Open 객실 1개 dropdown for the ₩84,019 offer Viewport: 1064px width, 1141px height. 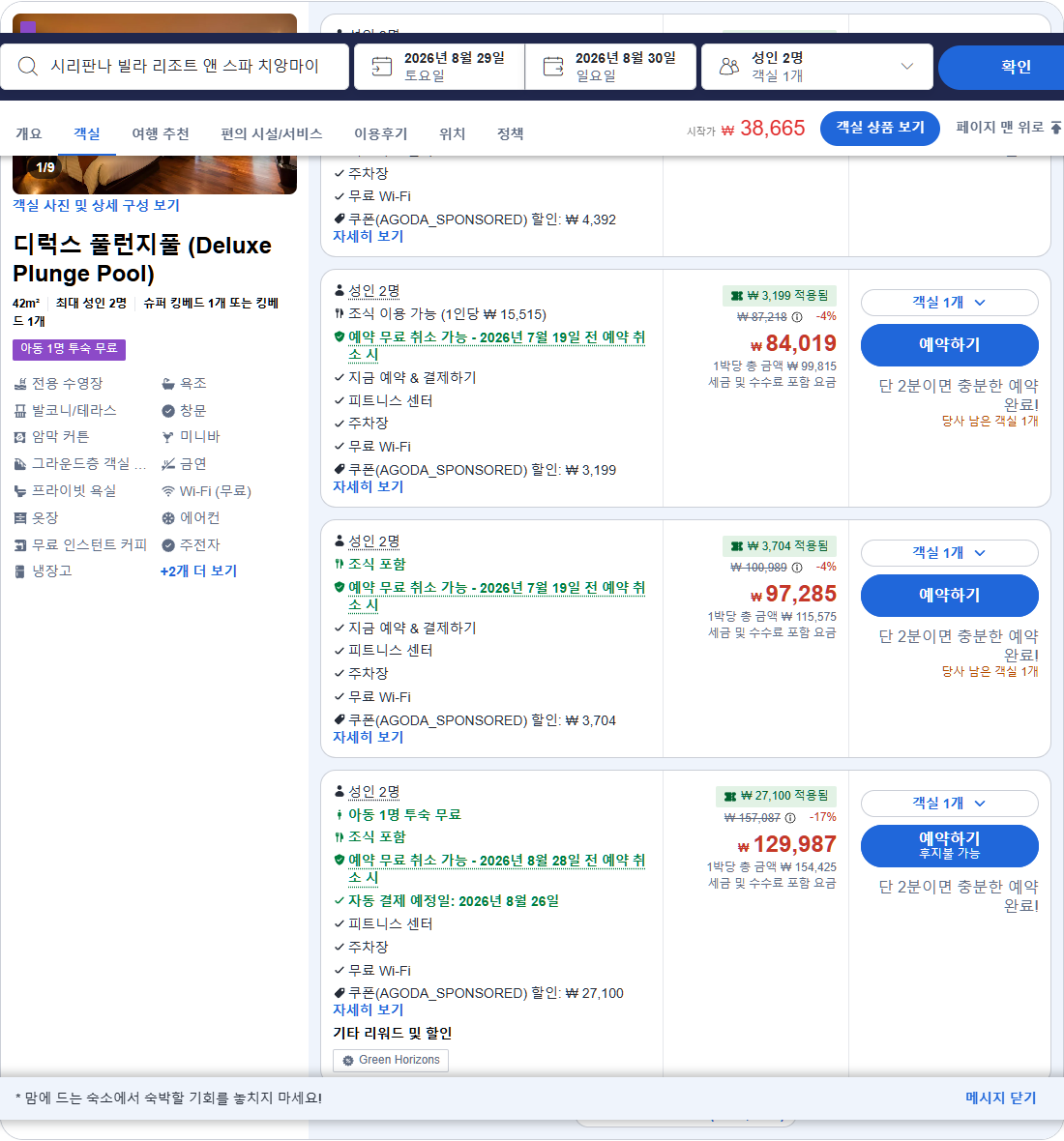[x=949, y=303]
